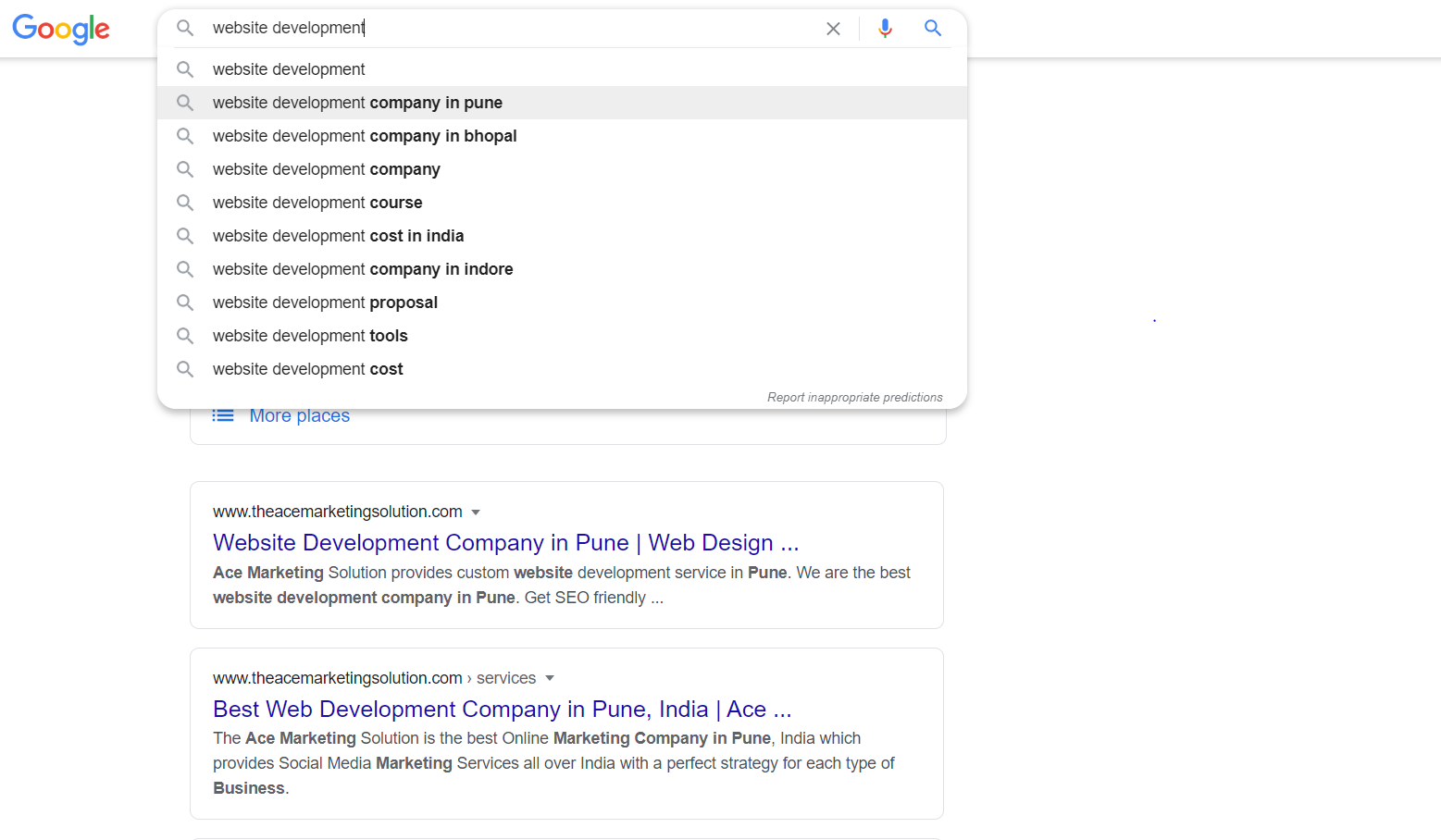Screen dimensions: 1441x840
Task: Click magnifier icon beside first 'website development' suggestion
Action: 185,69
